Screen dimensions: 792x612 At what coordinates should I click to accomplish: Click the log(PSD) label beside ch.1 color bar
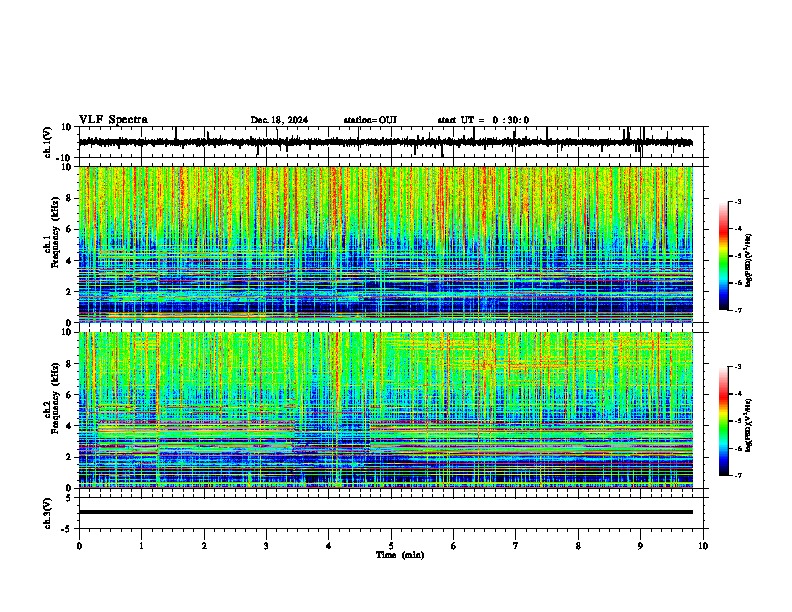click(748, 261)
